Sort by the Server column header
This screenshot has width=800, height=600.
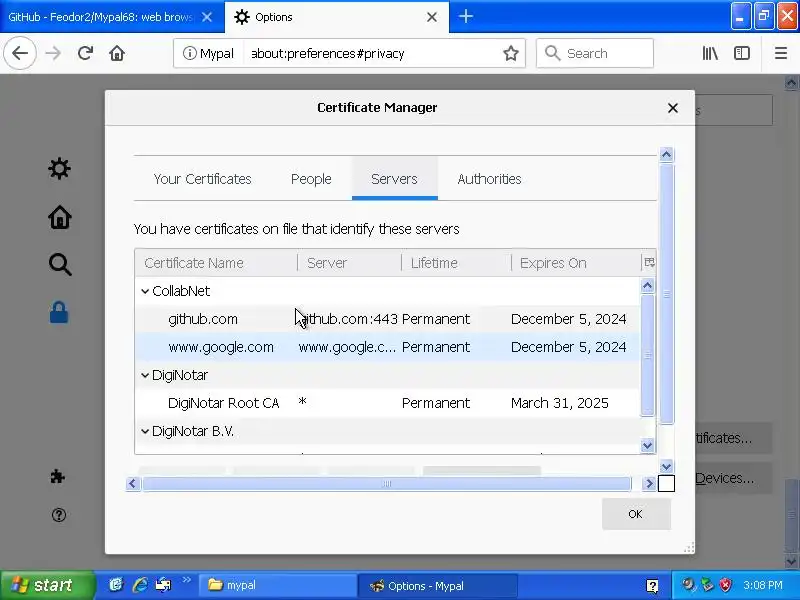[x=349, y=263]
